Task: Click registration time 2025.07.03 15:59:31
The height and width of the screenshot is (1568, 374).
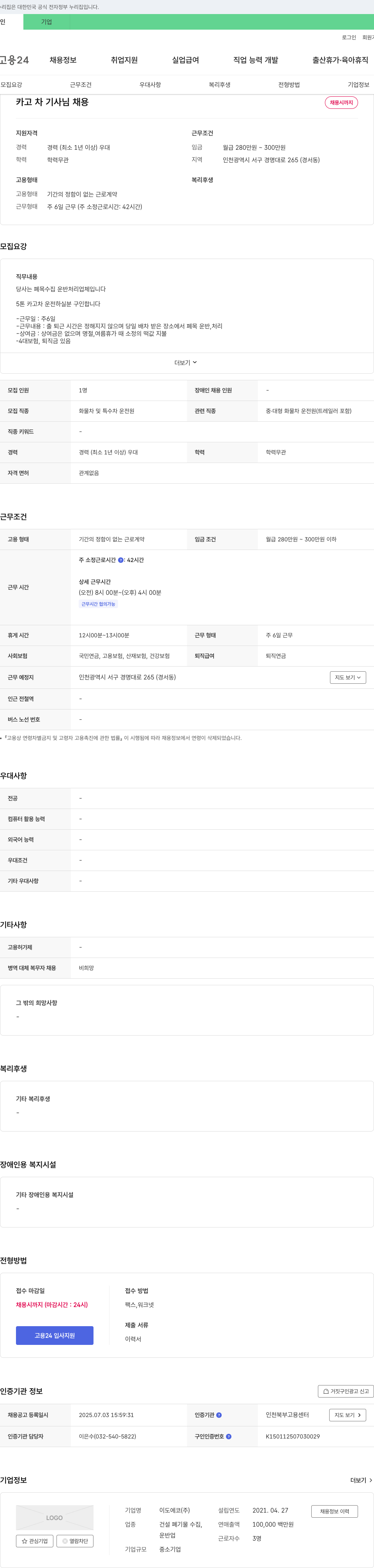Action: (106, 1415)
